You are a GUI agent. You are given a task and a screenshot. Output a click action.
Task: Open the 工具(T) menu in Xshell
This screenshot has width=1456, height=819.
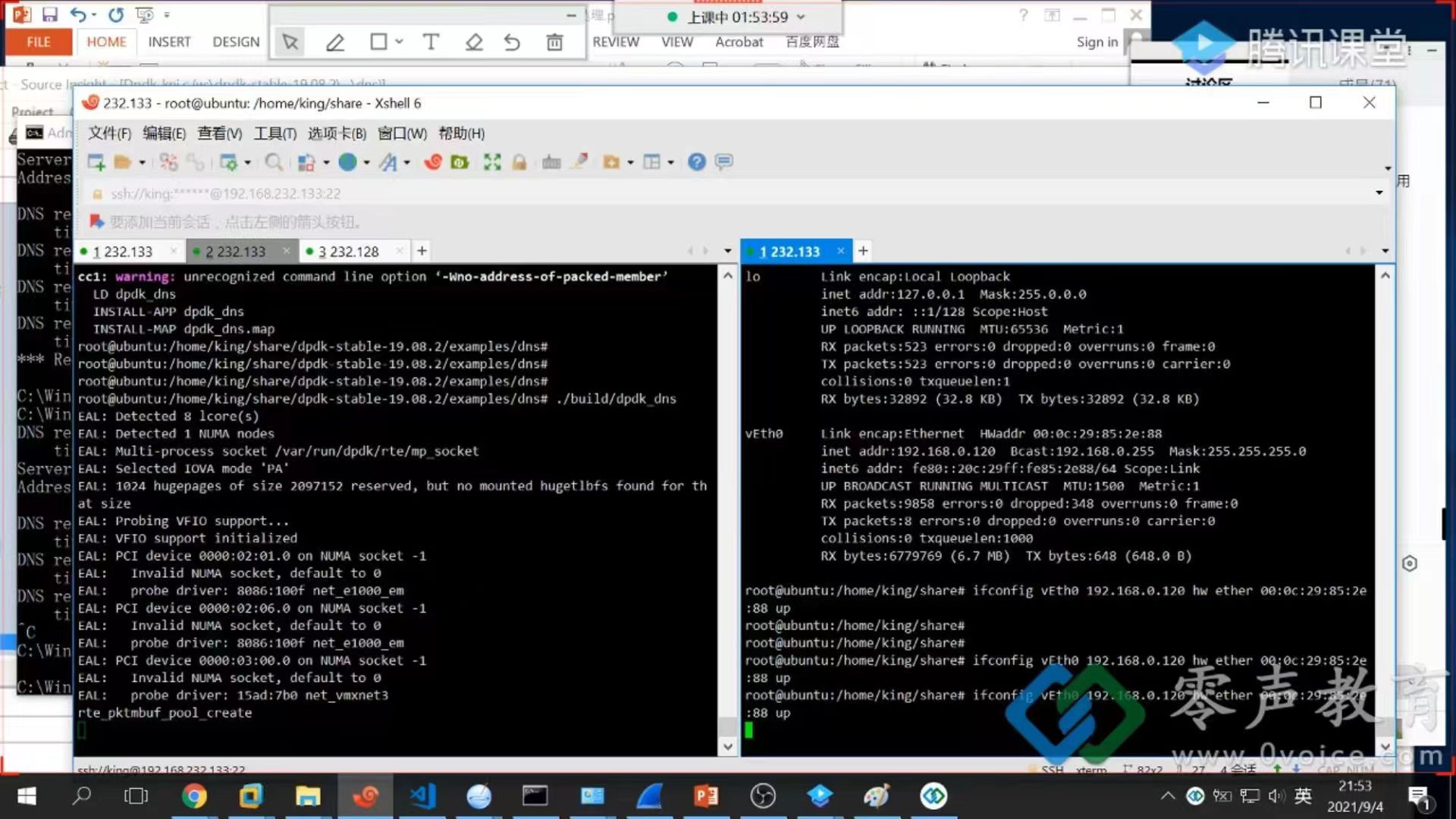(x=274, y=133)
